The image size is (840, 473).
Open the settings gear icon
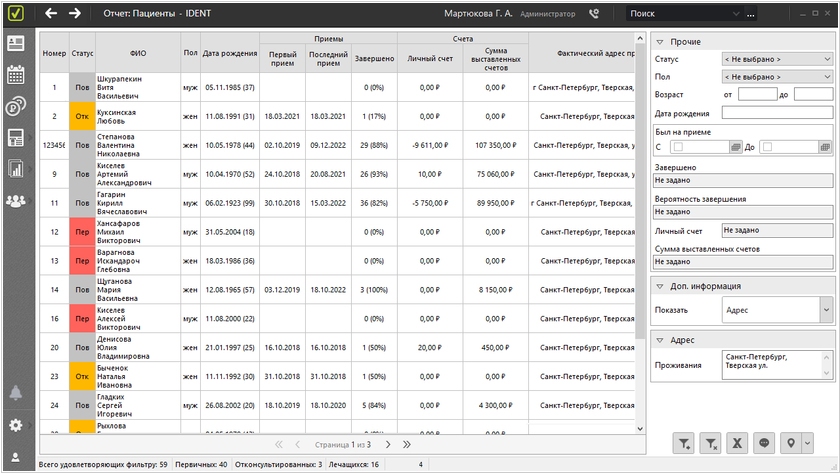pyautogui.click(x=16, y=425)
